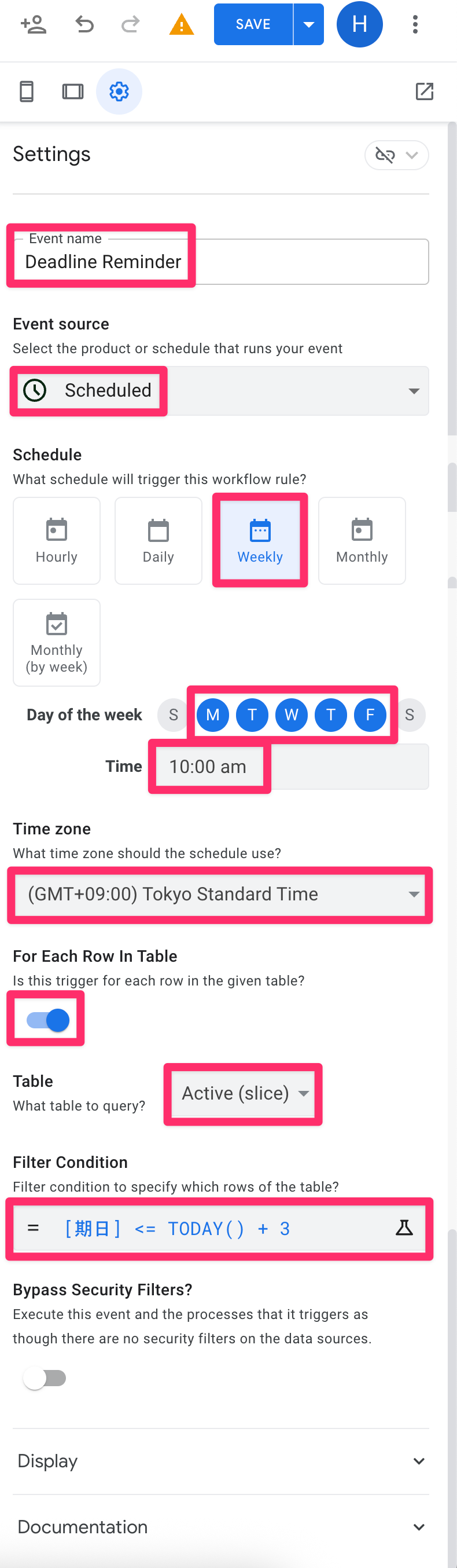457x1568 pixels.
Task: Switch to tablet preview icon
Action: click(x=73, y=91)
